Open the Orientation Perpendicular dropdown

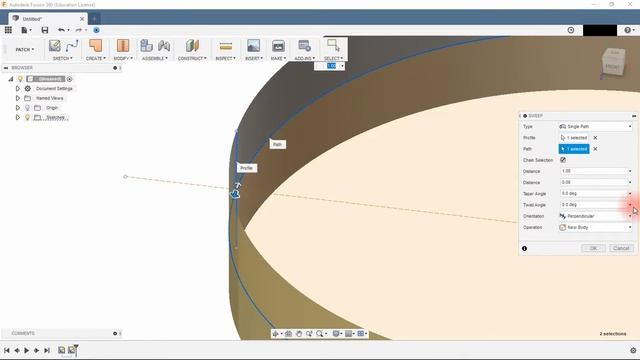click(x=596, y=216)
